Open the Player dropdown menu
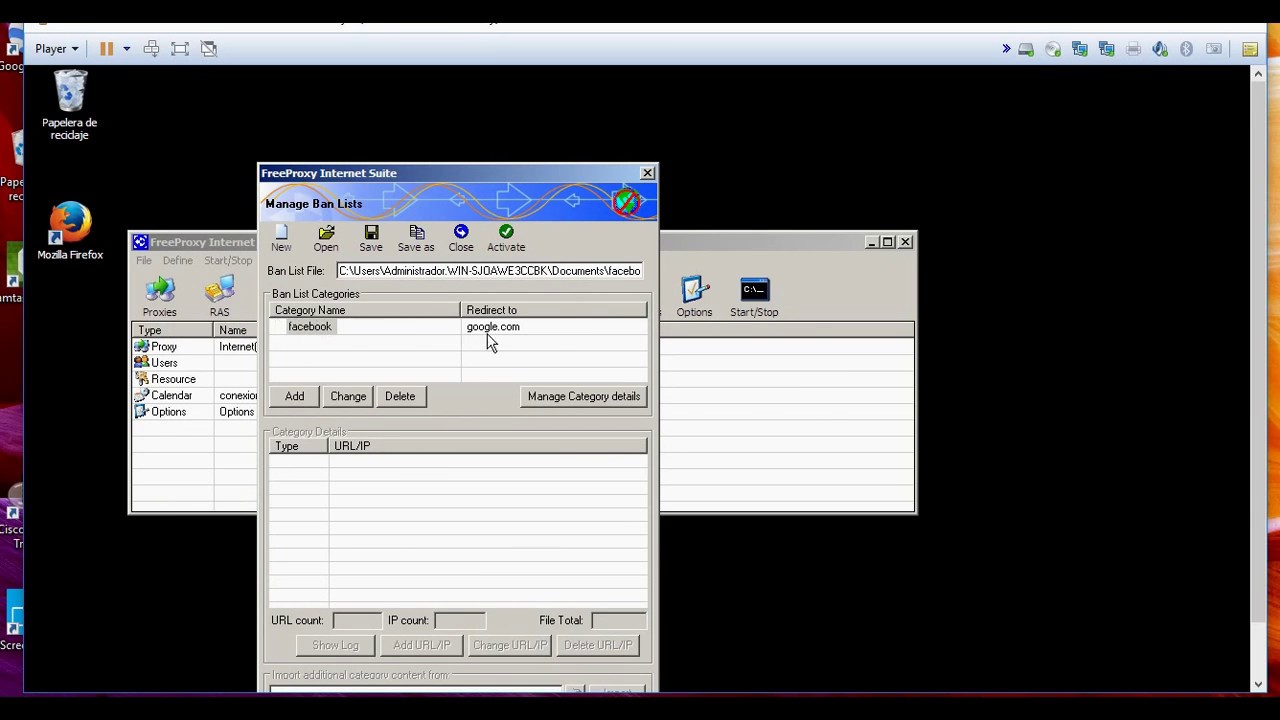This screenshot has height=720, width=1280. (x=57, y=48)
